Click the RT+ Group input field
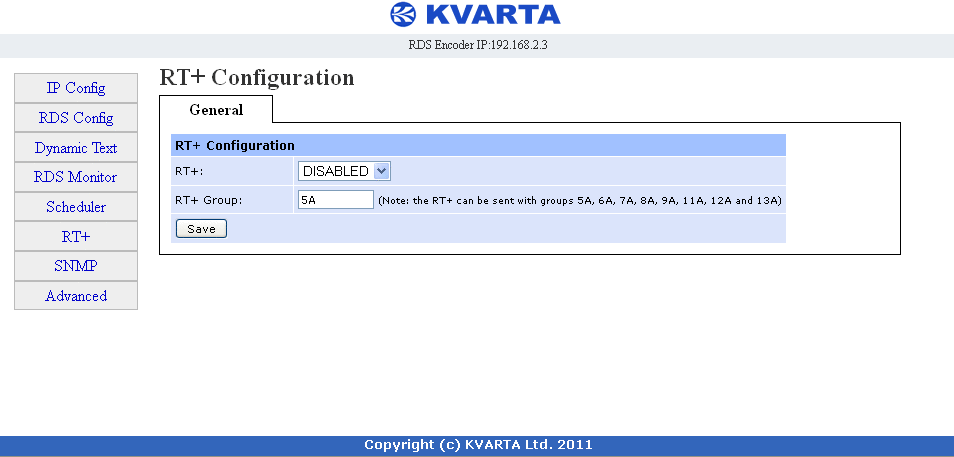Screen dimensions: 954x457 point(336,200)
